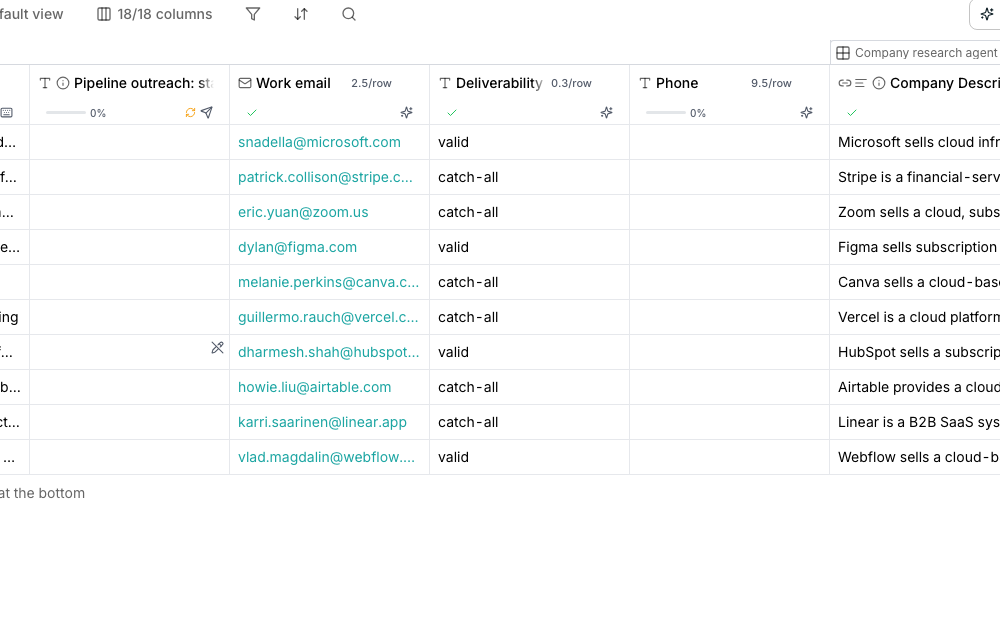Open the 18/18 columns selector
This screenshot has height=620, width=1000.
pyautogui.click(x=154, y=14)
